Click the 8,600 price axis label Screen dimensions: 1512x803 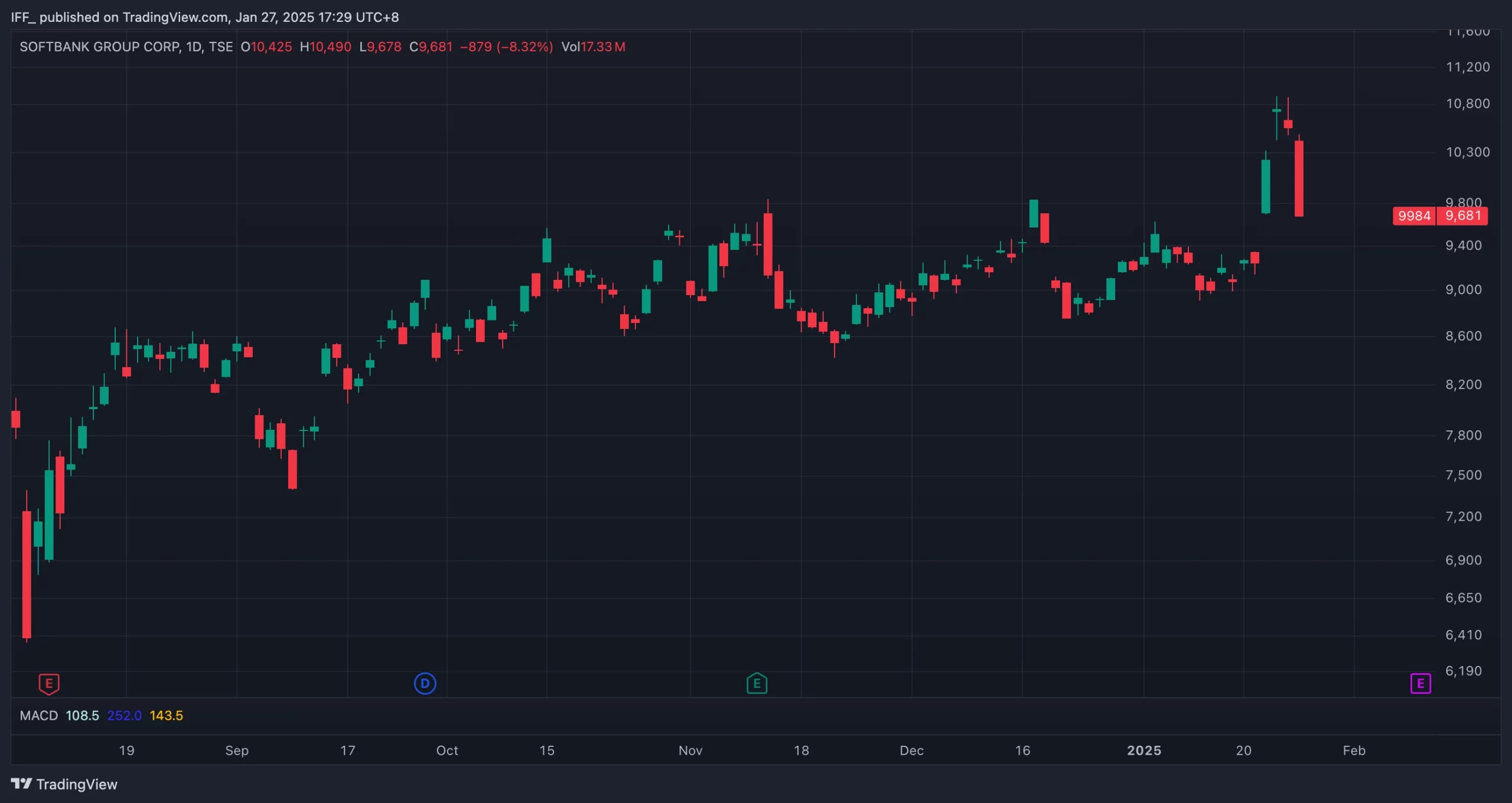coord(1464,336)
